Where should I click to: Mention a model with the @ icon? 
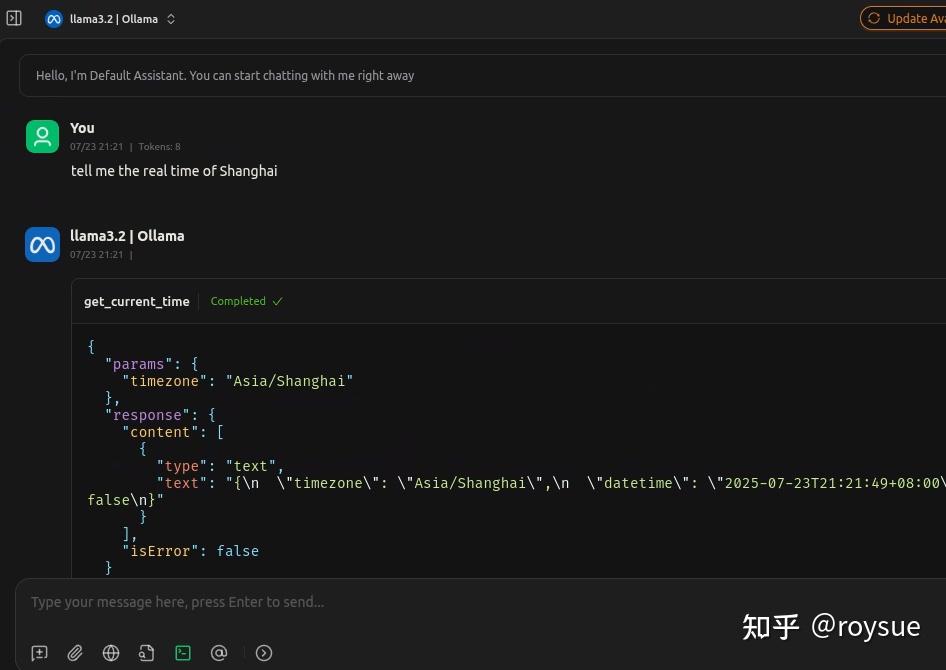(219, 653)
